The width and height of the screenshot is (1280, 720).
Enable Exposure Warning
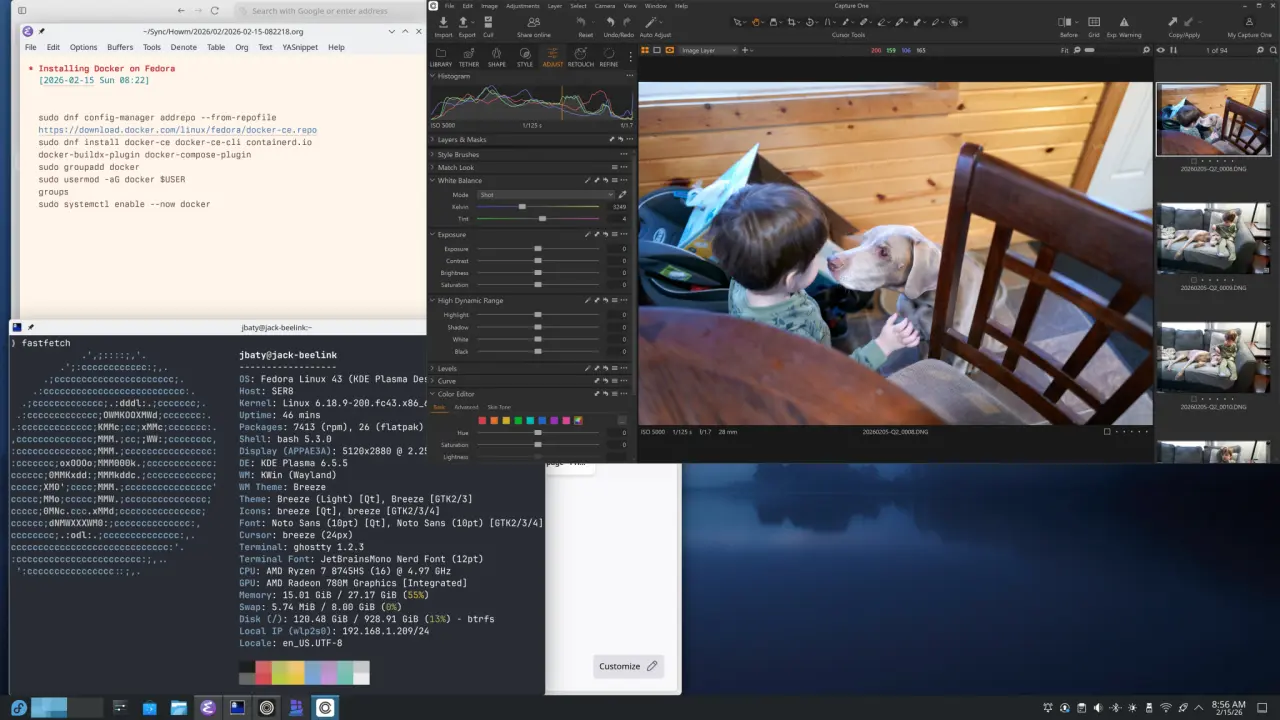[1124, 21]
